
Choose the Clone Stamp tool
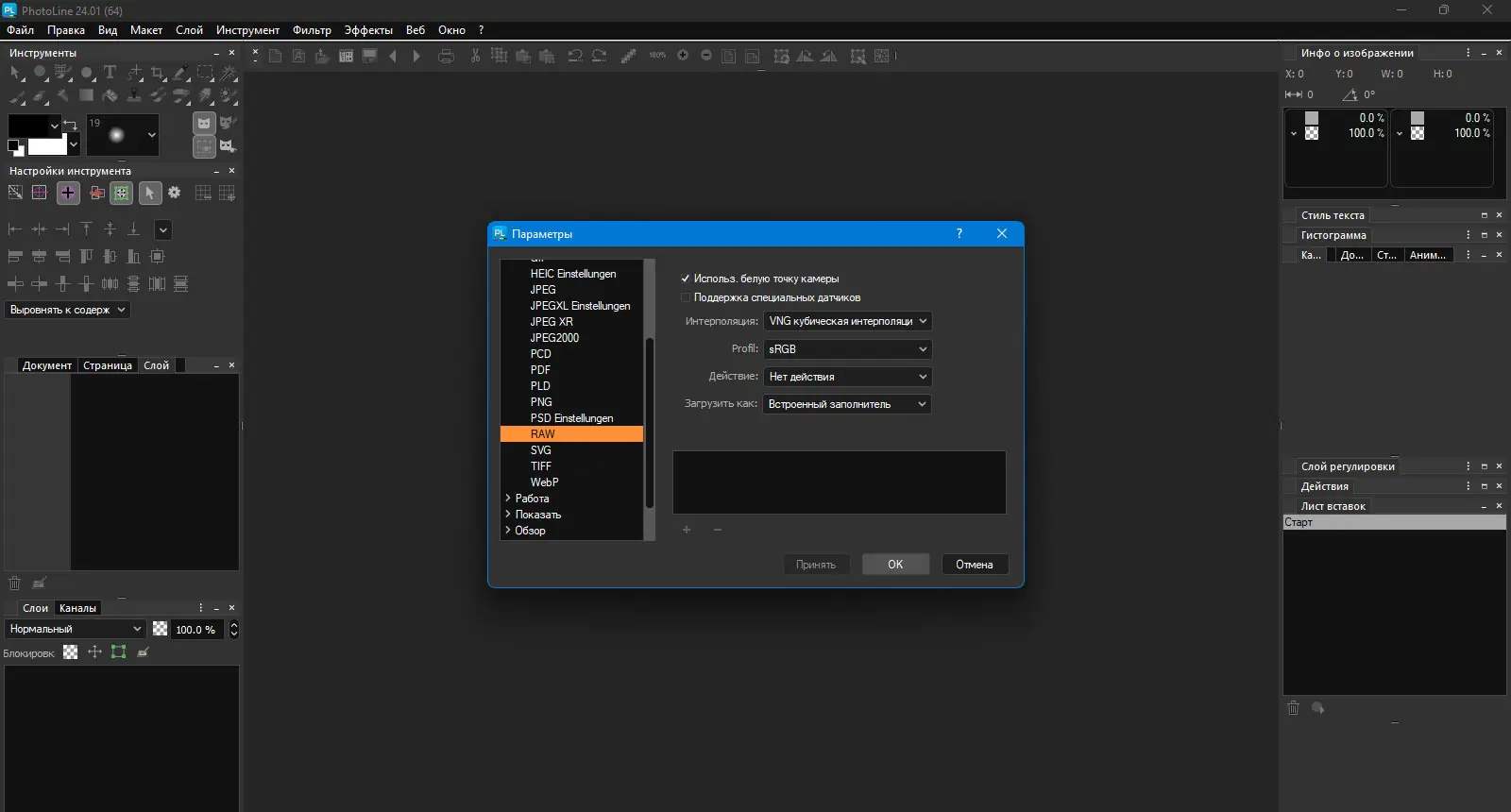134,95
